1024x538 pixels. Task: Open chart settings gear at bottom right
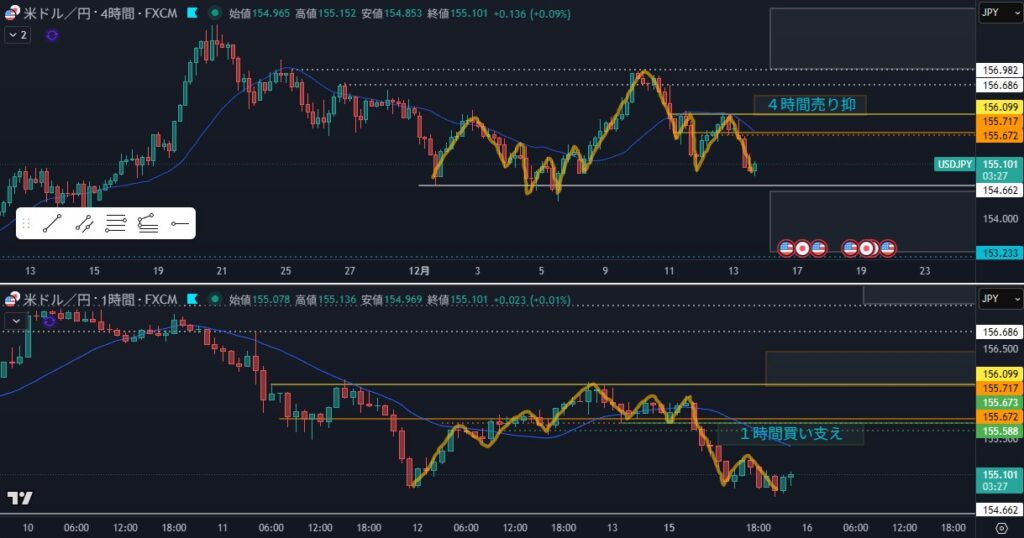pos(1001,528)
